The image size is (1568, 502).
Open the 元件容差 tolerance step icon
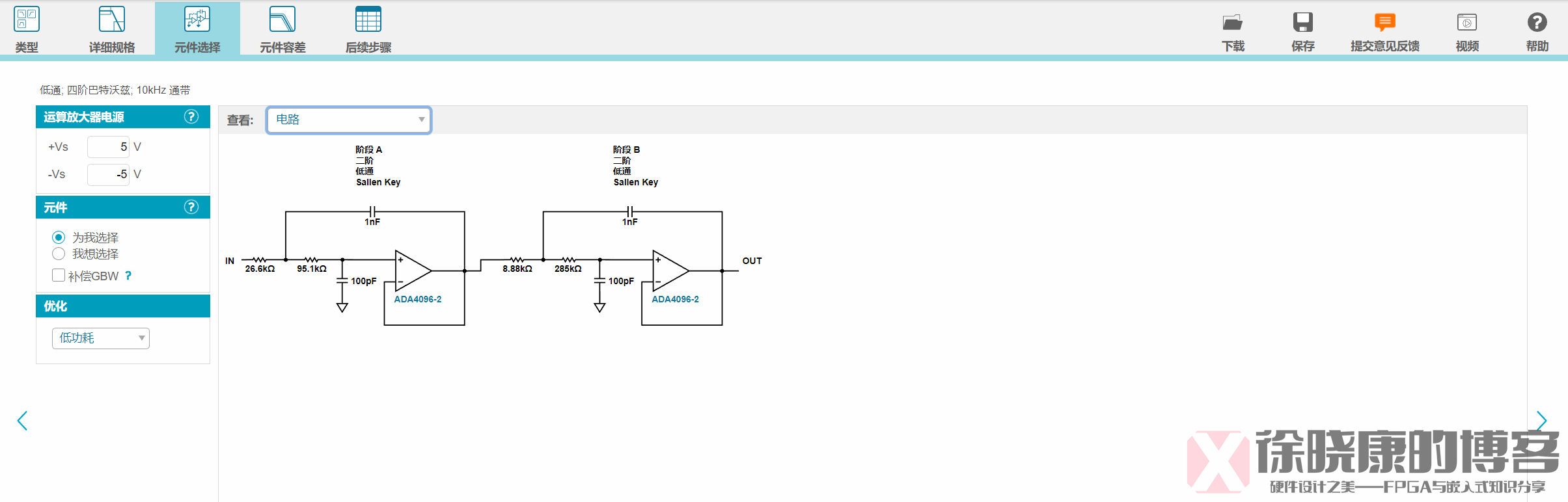click(x=282, y=20)
